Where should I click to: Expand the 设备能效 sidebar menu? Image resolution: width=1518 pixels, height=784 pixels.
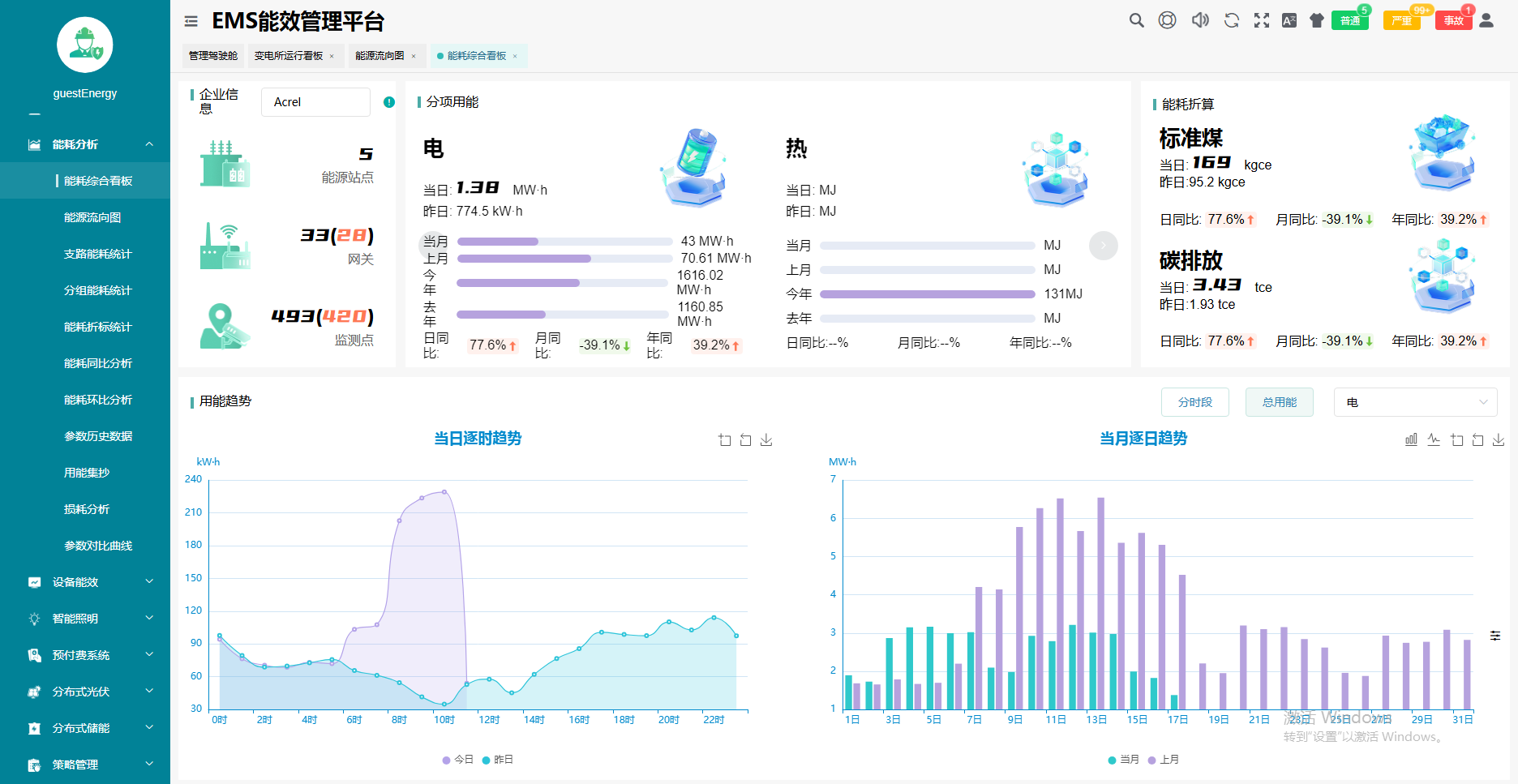point(85,582)
